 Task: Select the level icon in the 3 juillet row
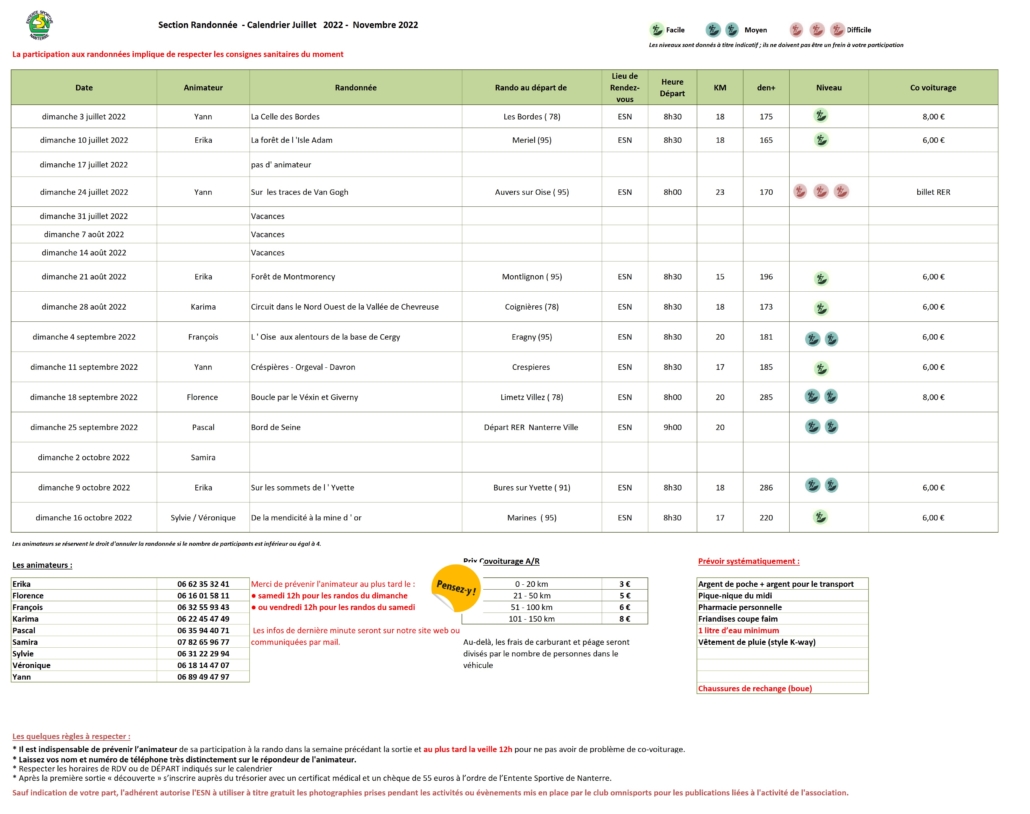coord(820,116)
